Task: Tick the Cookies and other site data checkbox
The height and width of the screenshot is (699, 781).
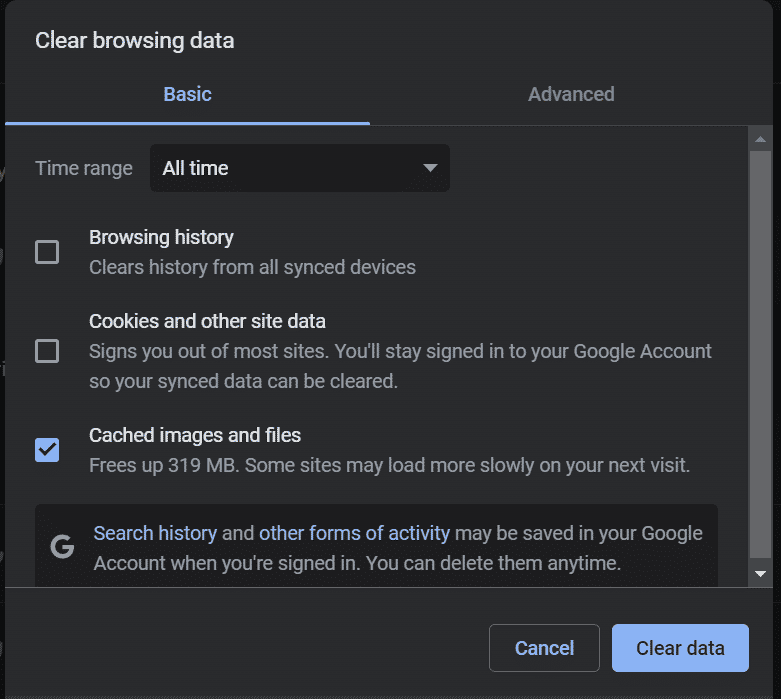Action: [x=47, y=351]
